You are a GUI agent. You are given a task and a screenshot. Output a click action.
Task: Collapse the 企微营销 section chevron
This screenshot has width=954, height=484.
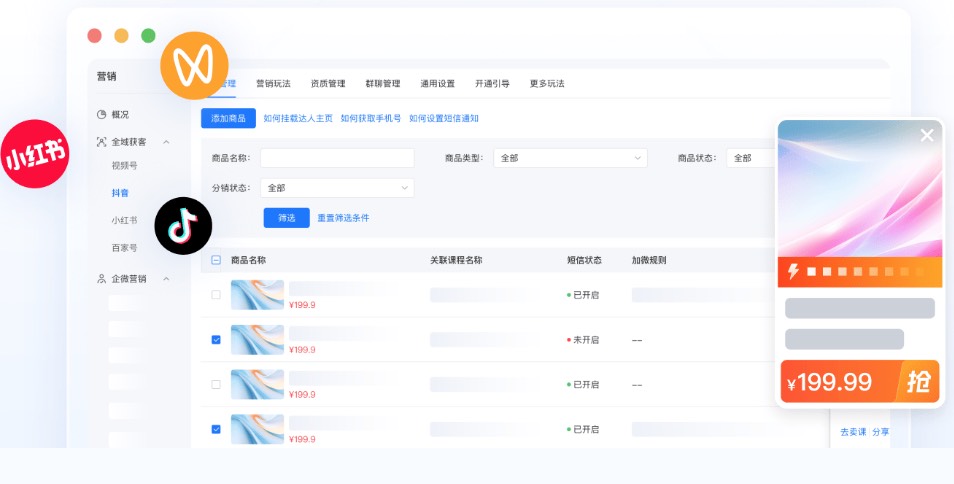click(166, 279)
